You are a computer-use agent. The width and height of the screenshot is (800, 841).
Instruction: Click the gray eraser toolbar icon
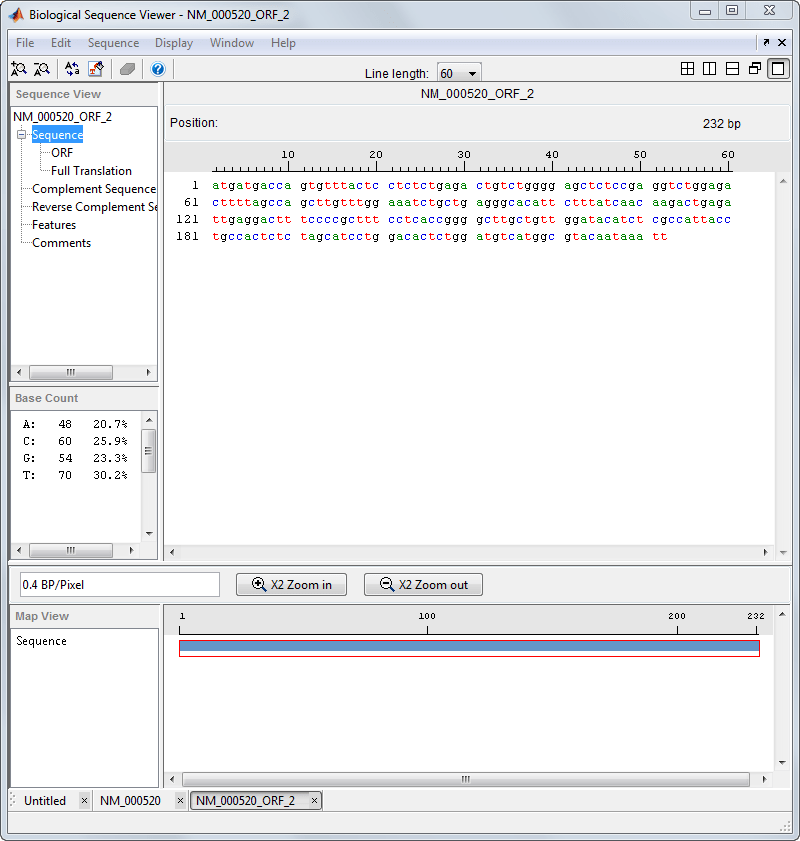tap(128, 69)
